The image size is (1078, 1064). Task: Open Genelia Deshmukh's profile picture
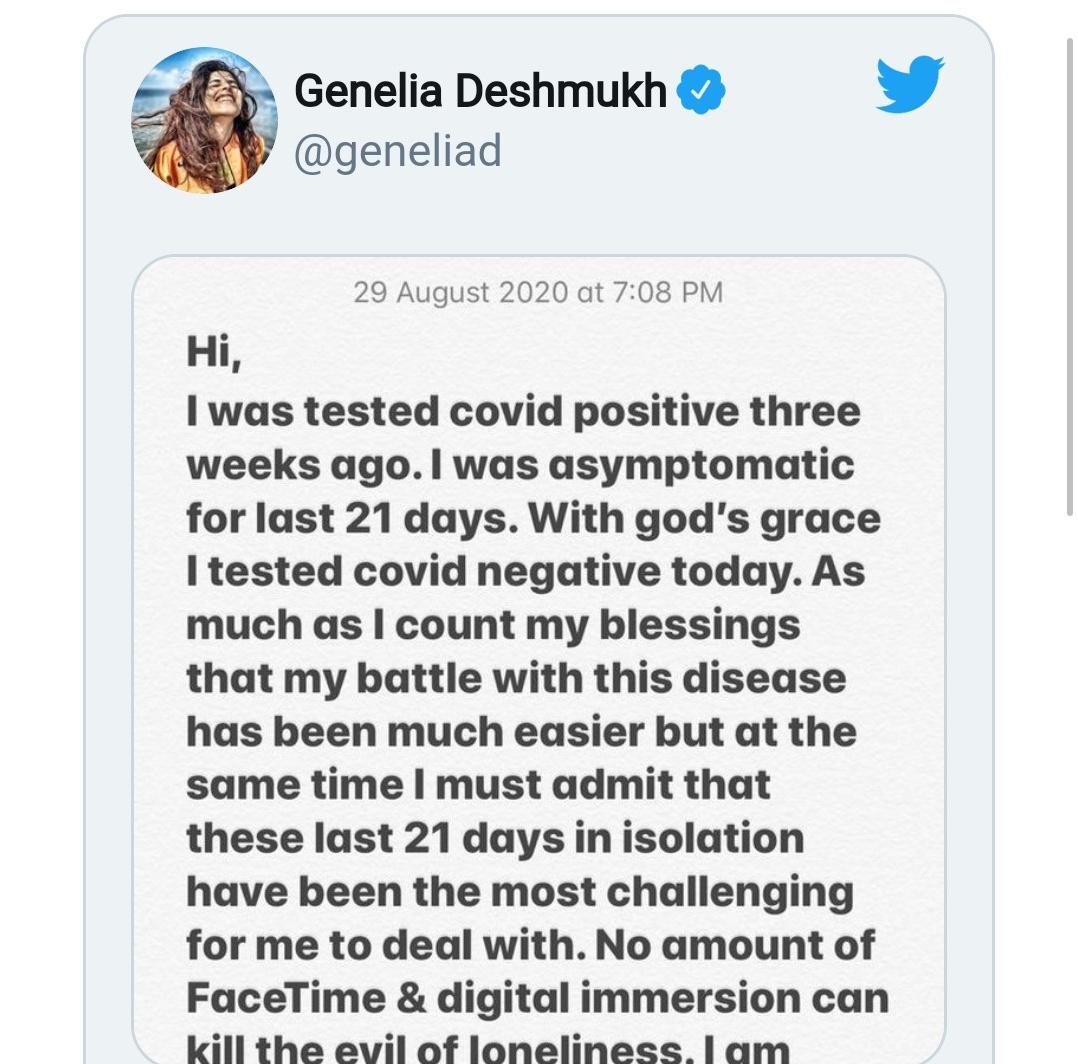pos(204,120)
